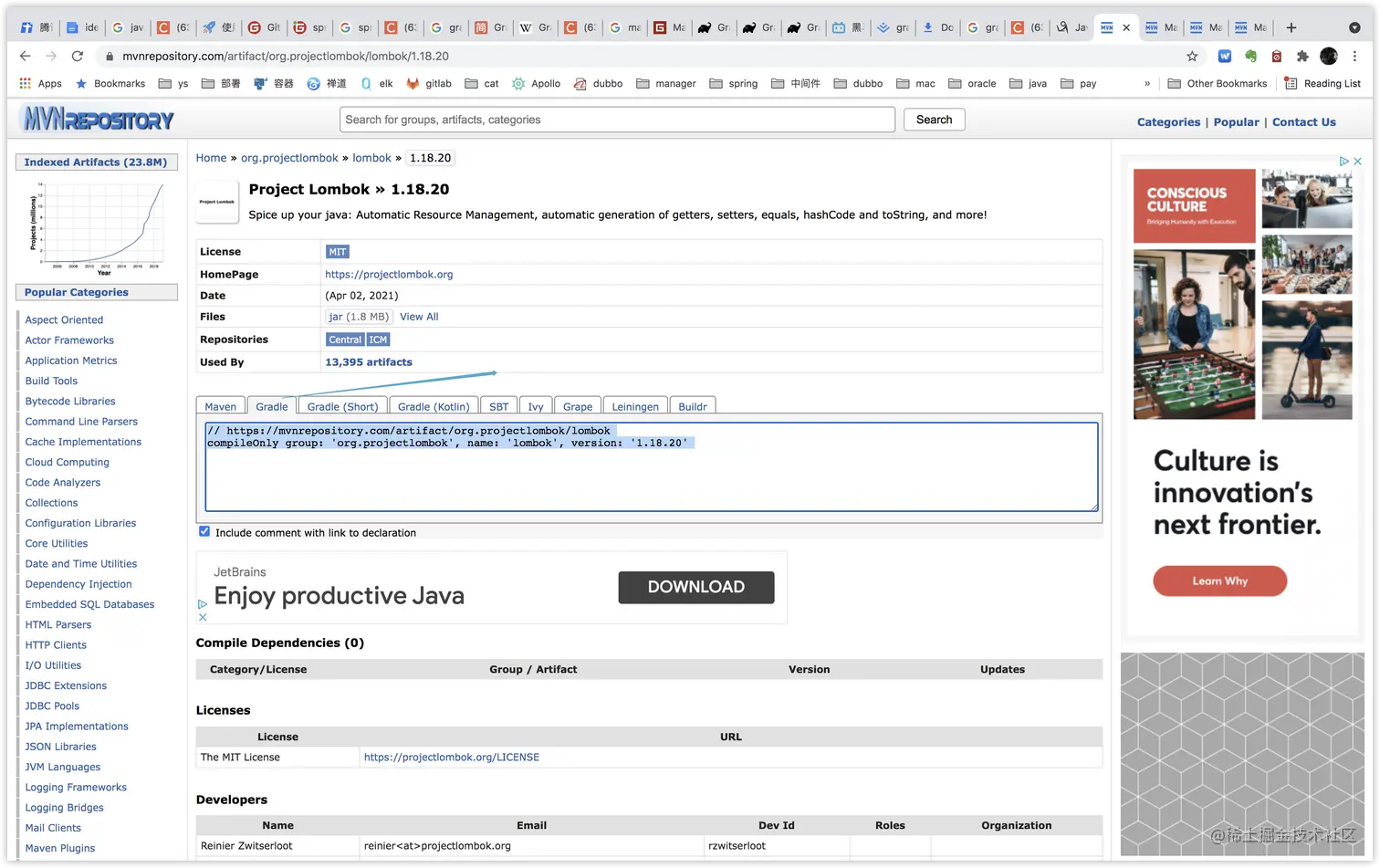This screenshot has height=868, width=1380.
Task: Open the manager bookmarks folder
Action: [x=666, y=83]
